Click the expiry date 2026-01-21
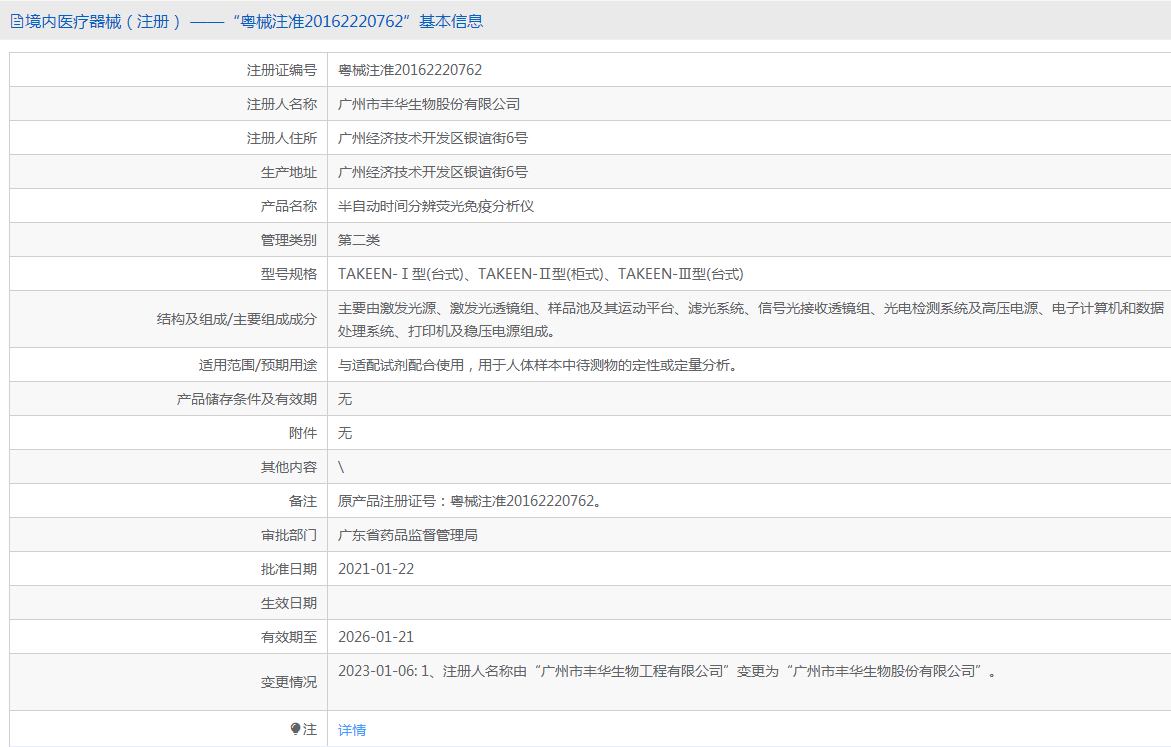This screenshot has height=747, width=1171. [376, 637]
